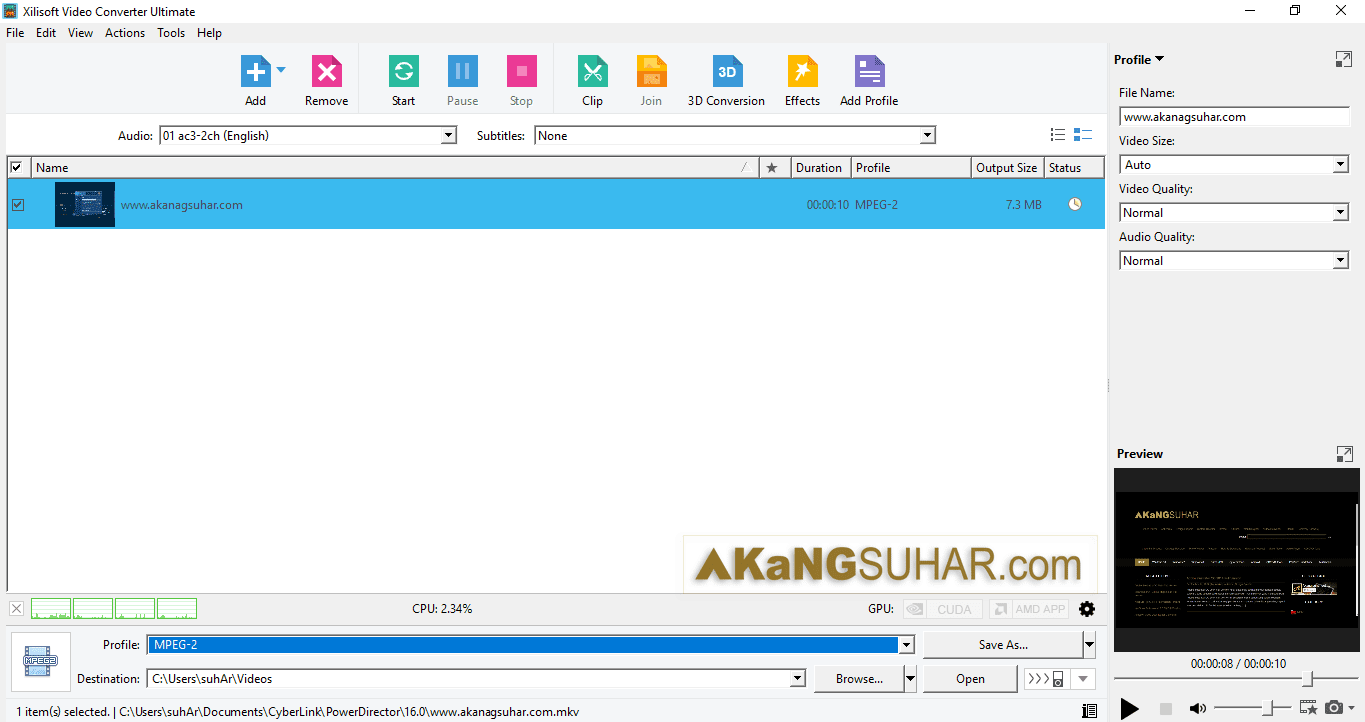Click the Preview video display

tap(1237, 560)
